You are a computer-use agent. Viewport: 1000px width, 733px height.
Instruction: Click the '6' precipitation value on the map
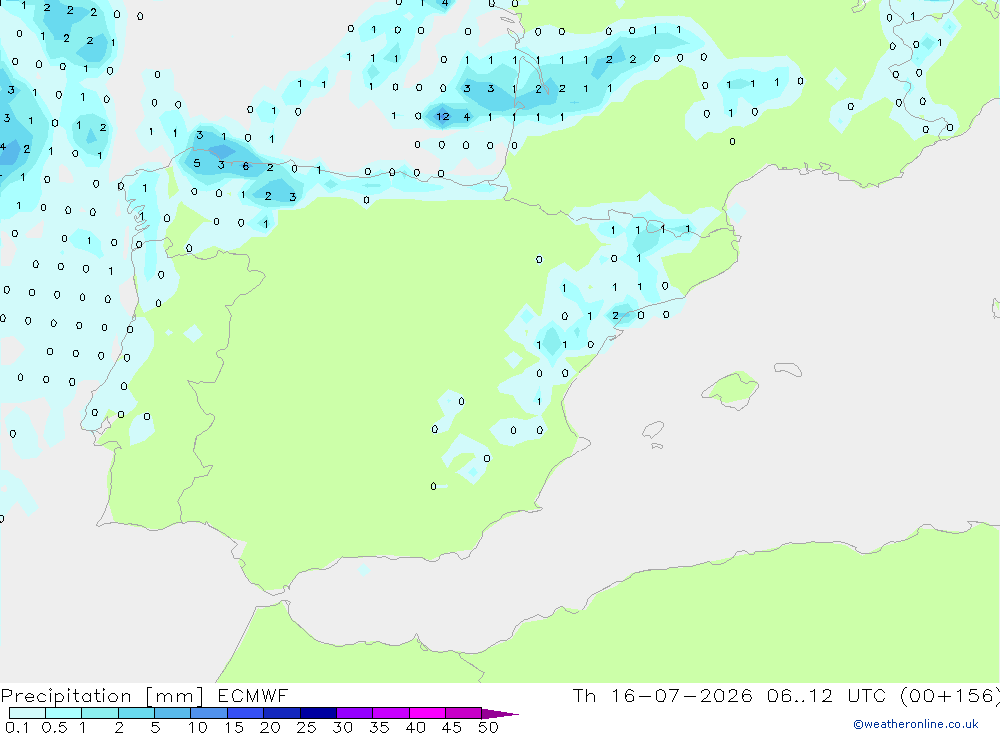(x=246, y=167)
